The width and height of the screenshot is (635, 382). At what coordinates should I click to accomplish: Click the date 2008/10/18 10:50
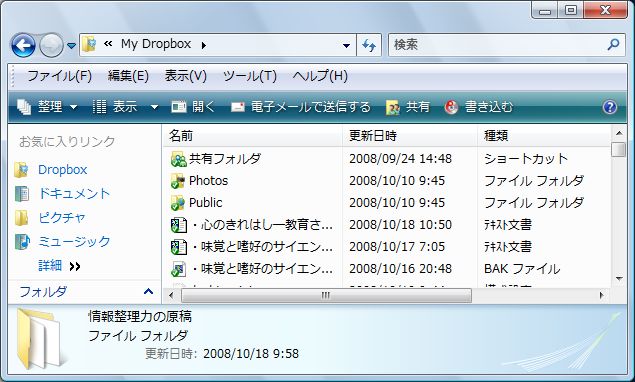pos(400,225)
